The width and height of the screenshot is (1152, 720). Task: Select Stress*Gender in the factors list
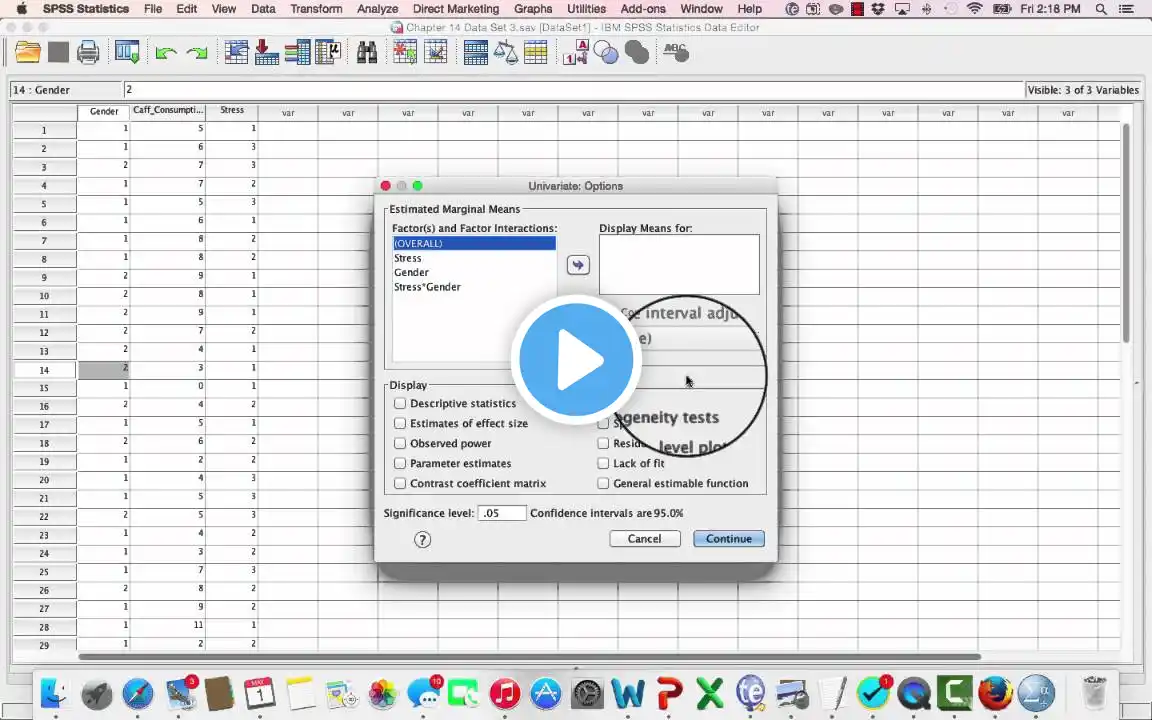[x=474, y=287]
